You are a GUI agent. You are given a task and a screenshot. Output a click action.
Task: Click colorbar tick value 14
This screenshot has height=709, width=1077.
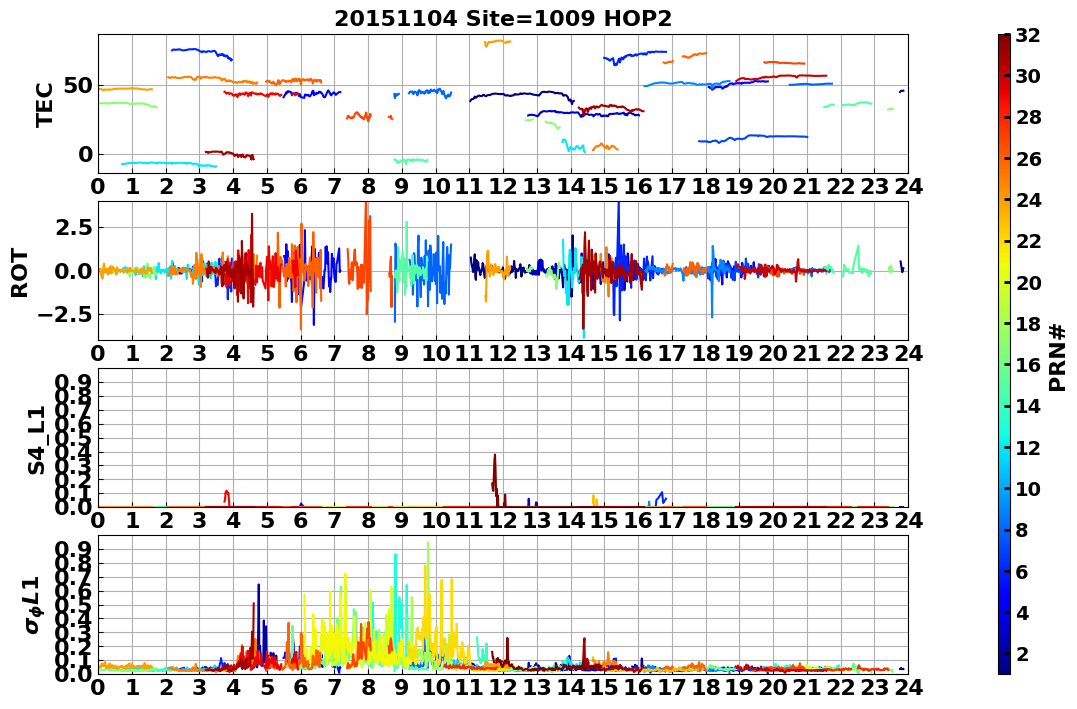(1028, 406)
